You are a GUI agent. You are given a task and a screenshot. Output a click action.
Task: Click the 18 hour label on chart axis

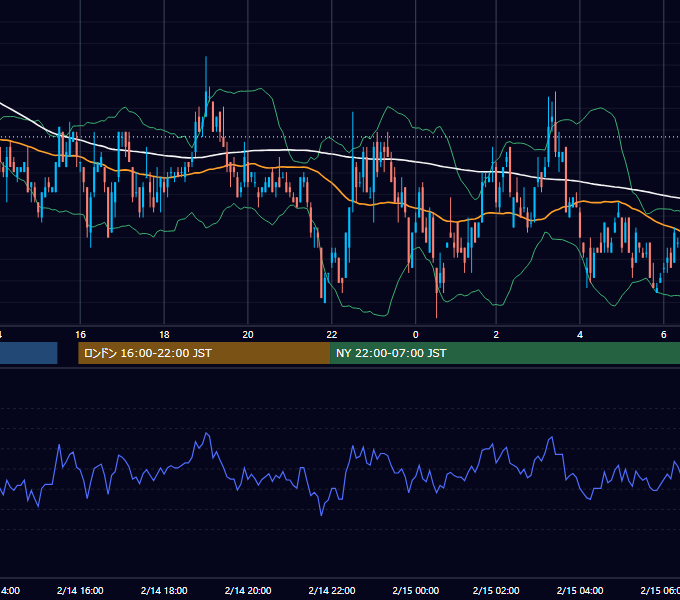point(164,335)
